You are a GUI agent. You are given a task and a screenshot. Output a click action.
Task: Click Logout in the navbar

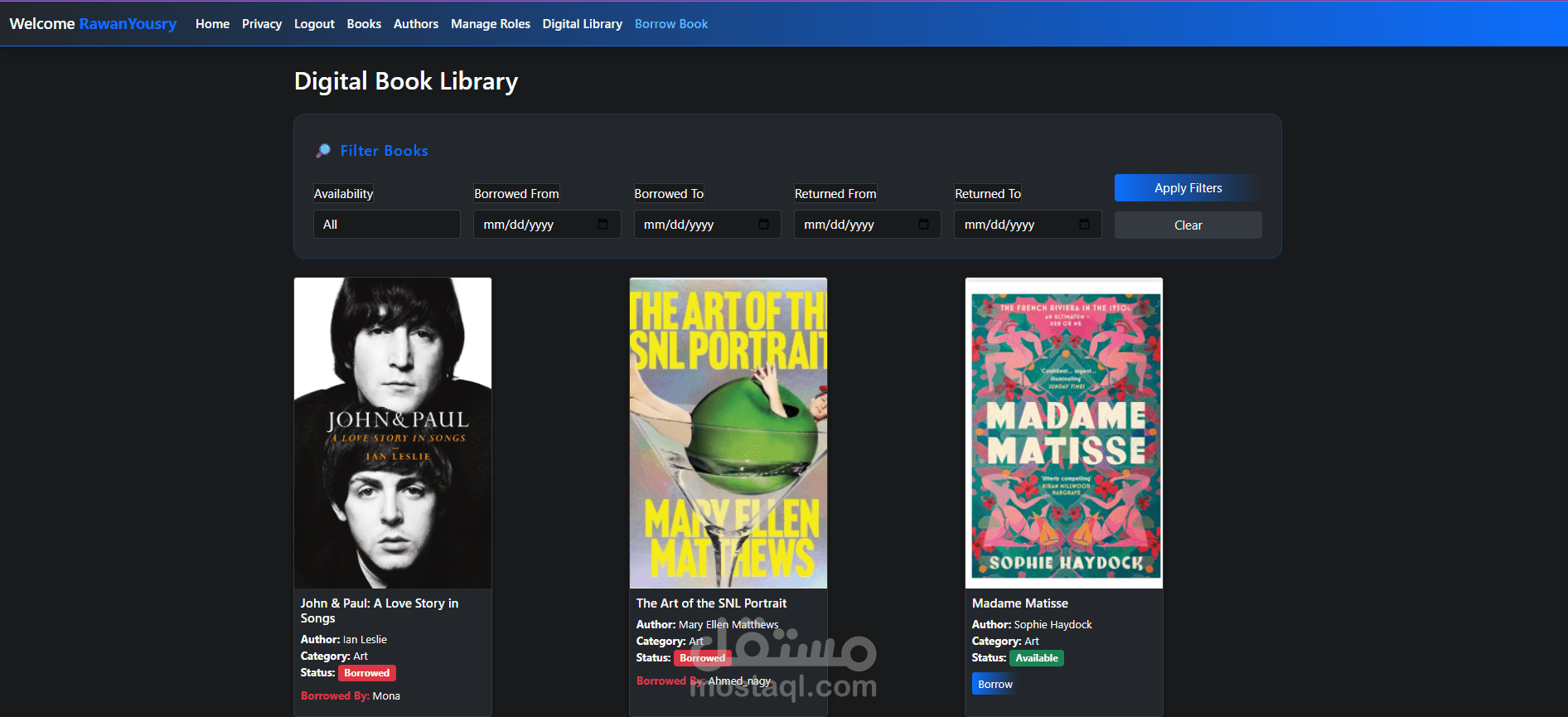click(x=314, y=24)
